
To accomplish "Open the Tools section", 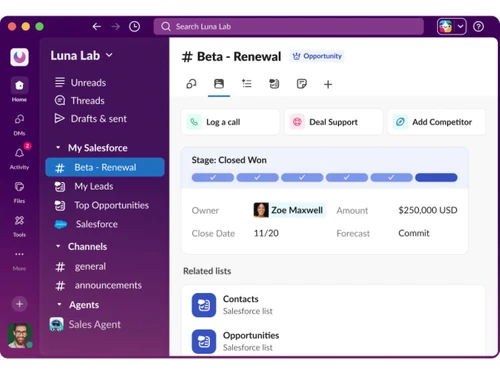I will click(19, 226).
